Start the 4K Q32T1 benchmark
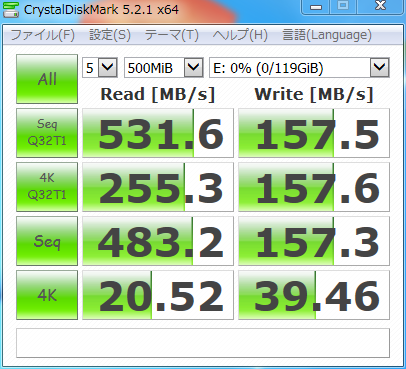 point(47,187)
